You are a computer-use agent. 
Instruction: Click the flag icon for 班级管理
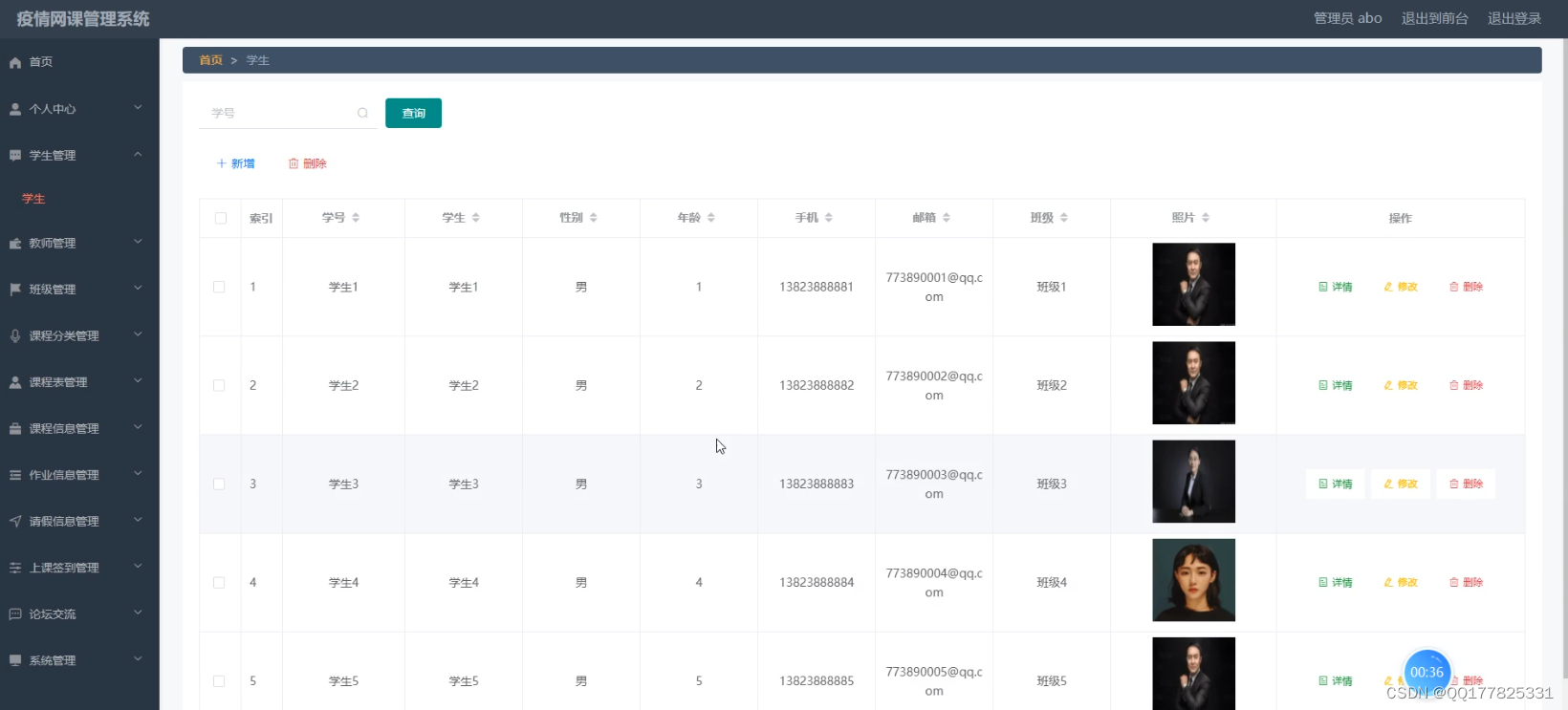tap(15, 289)
